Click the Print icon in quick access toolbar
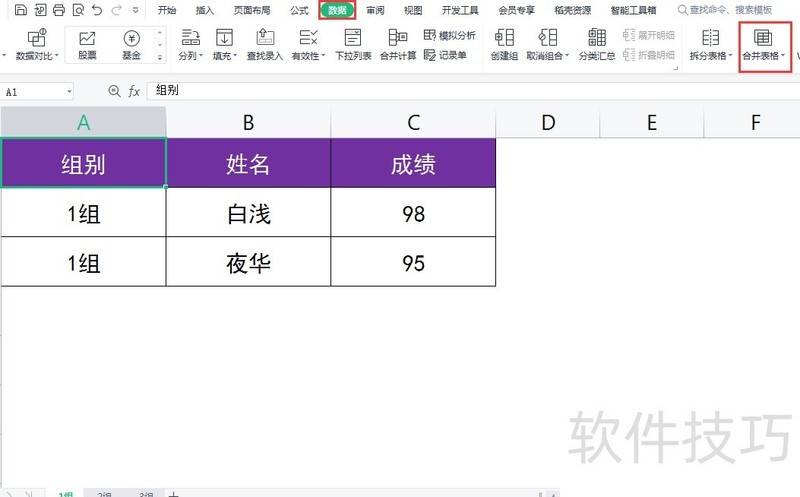This screenshot has height=497, width=800. [58, 11]
